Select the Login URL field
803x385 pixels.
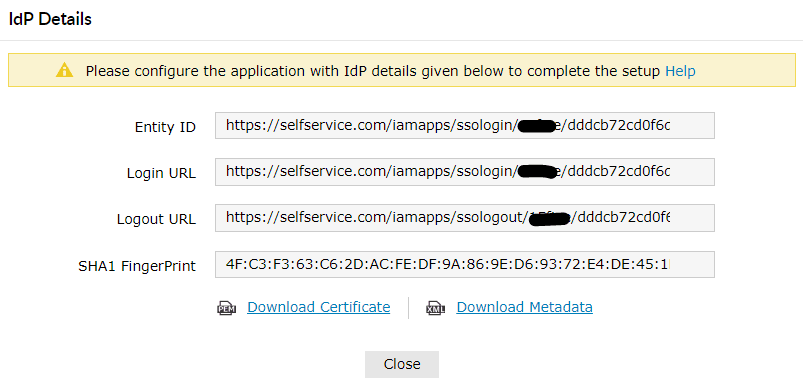click(464, 172)
